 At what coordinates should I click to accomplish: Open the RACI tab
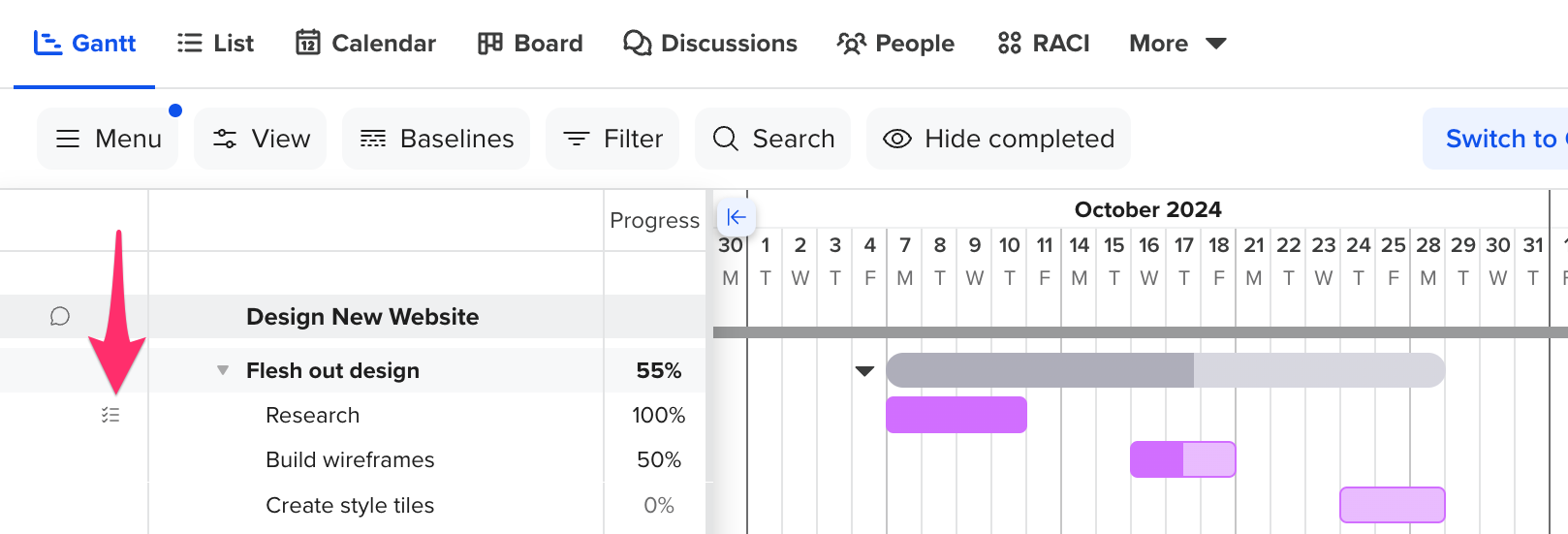tap(1044, 44)
